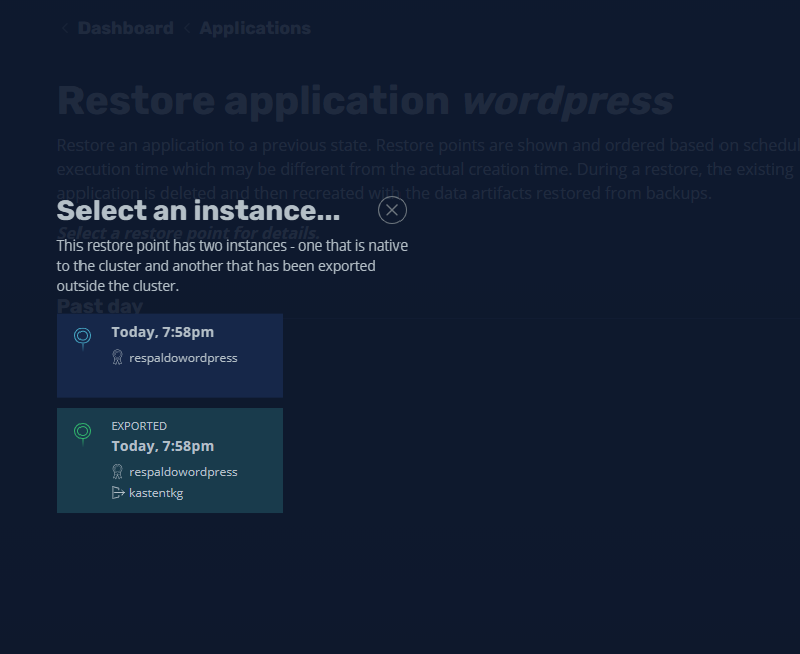Click the kastentkg profile name

point(156,493)
